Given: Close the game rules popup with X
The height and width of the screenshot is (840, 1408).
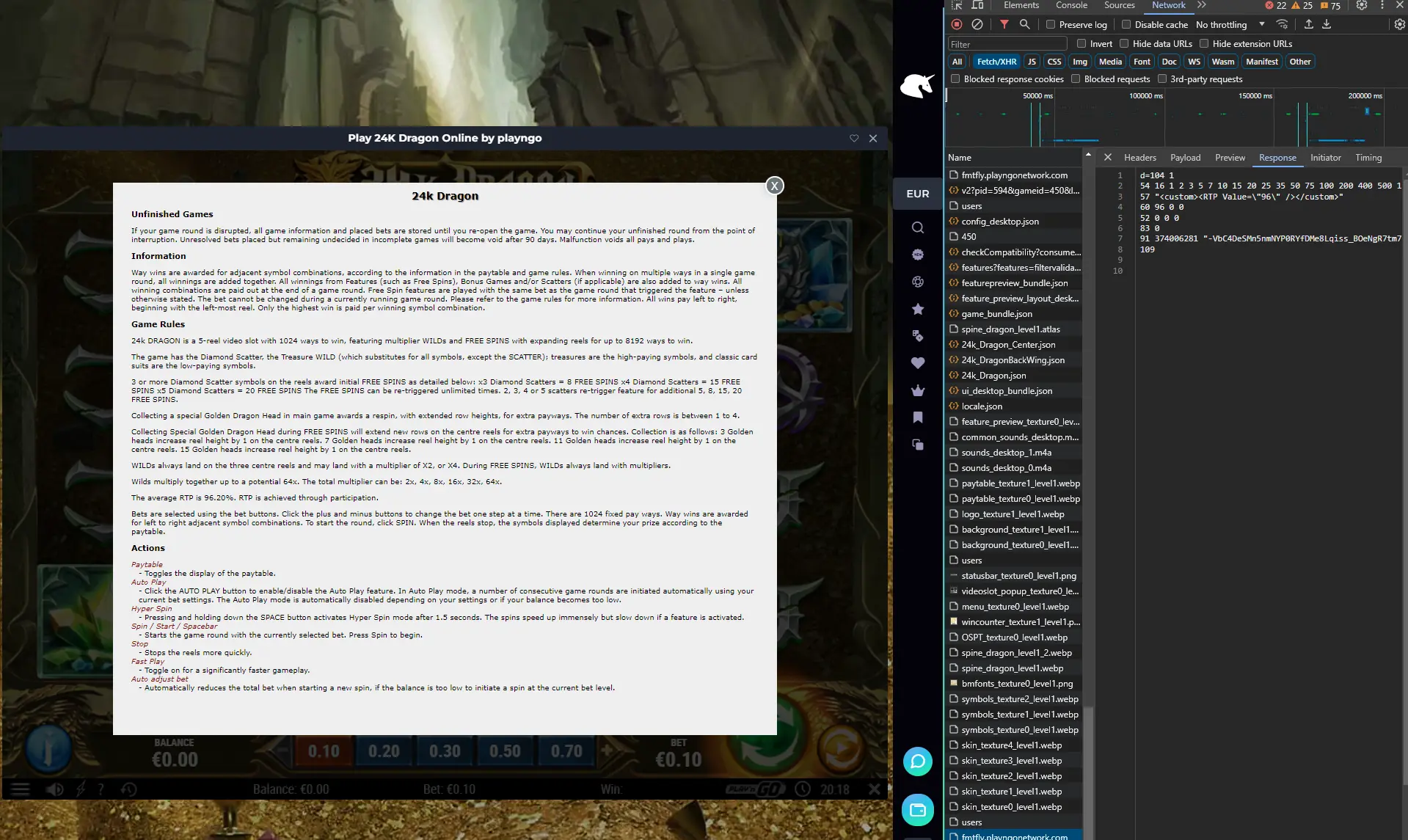Looking at the screenshot, I should (x=774, y=186).
